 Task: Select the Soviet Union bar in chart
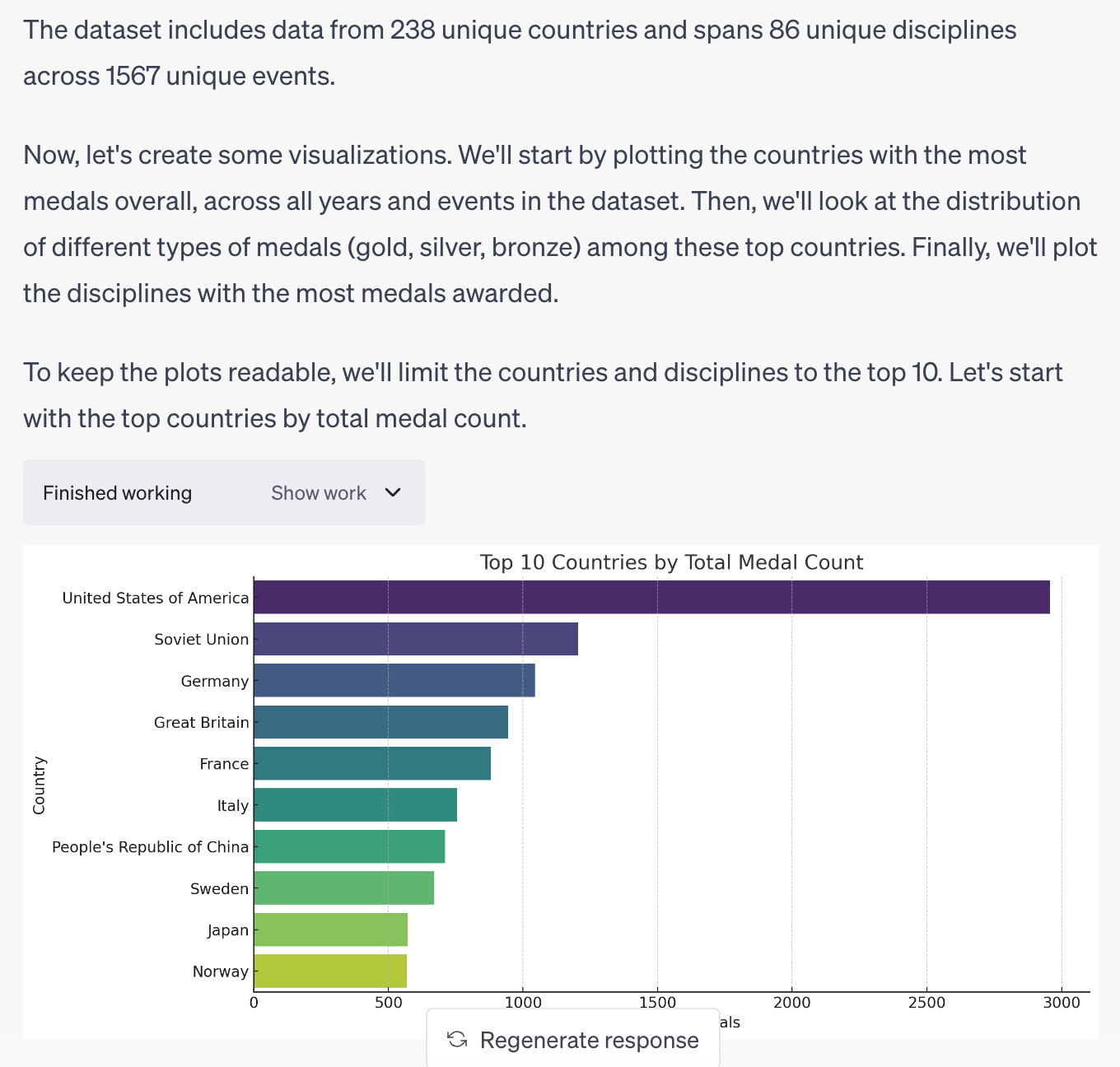(x=416, y=639)
